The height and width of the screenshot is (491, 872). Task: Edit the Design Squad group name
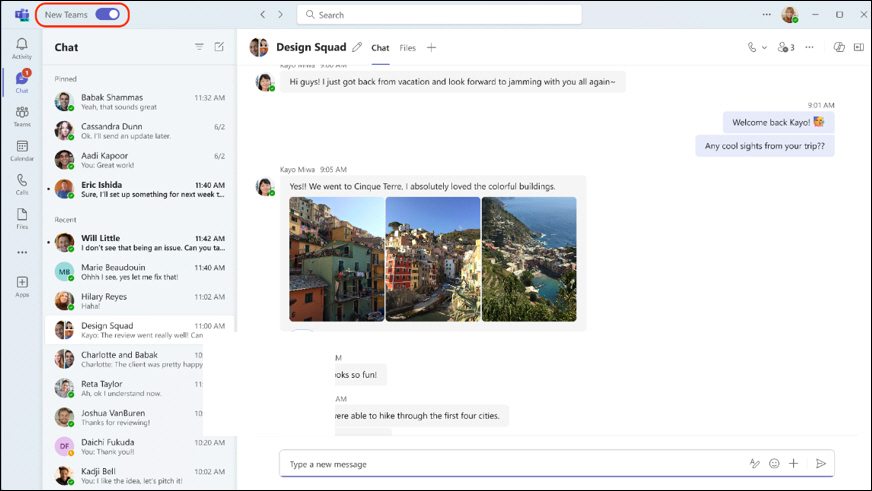(357, 47)
